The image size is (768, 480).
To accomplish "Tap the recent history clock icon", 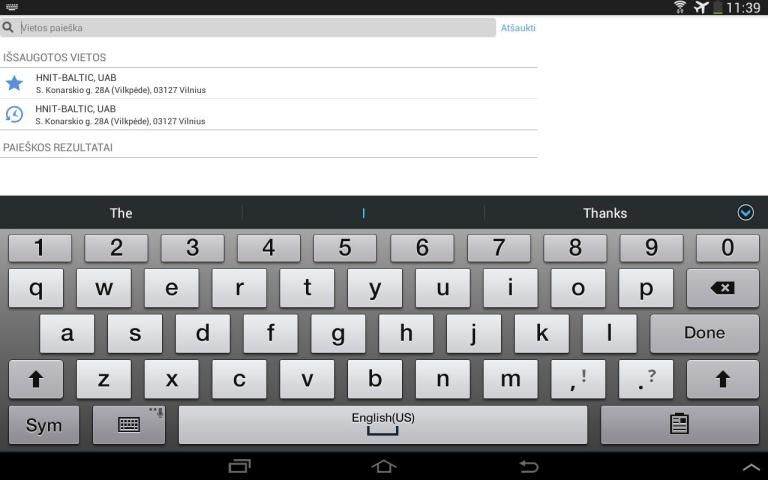I will [x=14, y=114].
